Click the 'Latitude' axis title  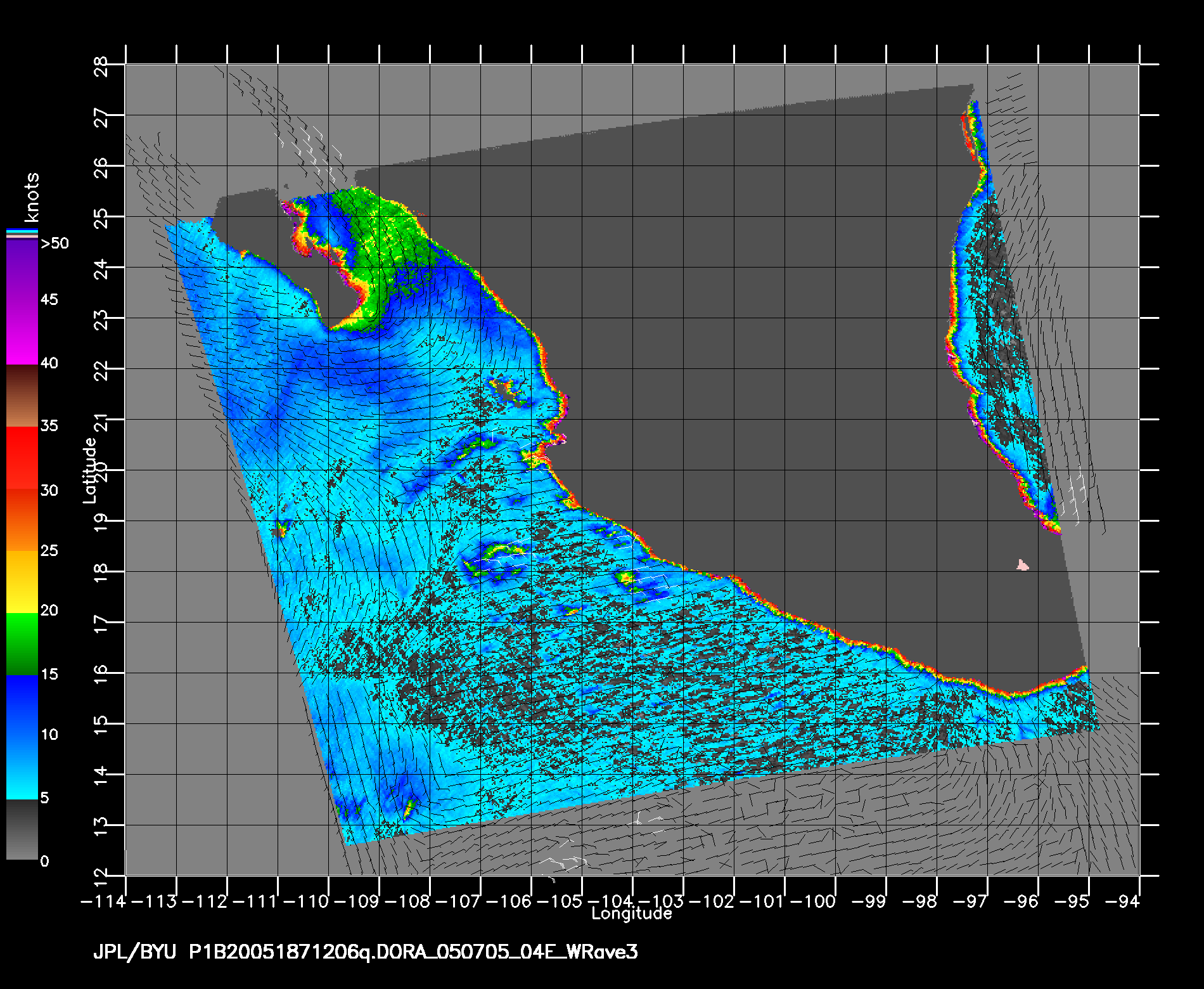coord(90,470)
